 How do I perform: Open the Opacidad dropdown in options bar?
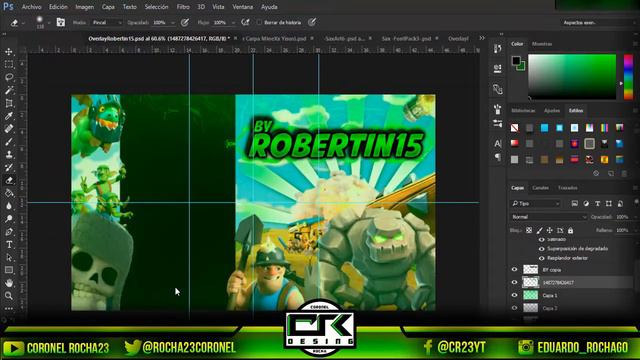173,23
